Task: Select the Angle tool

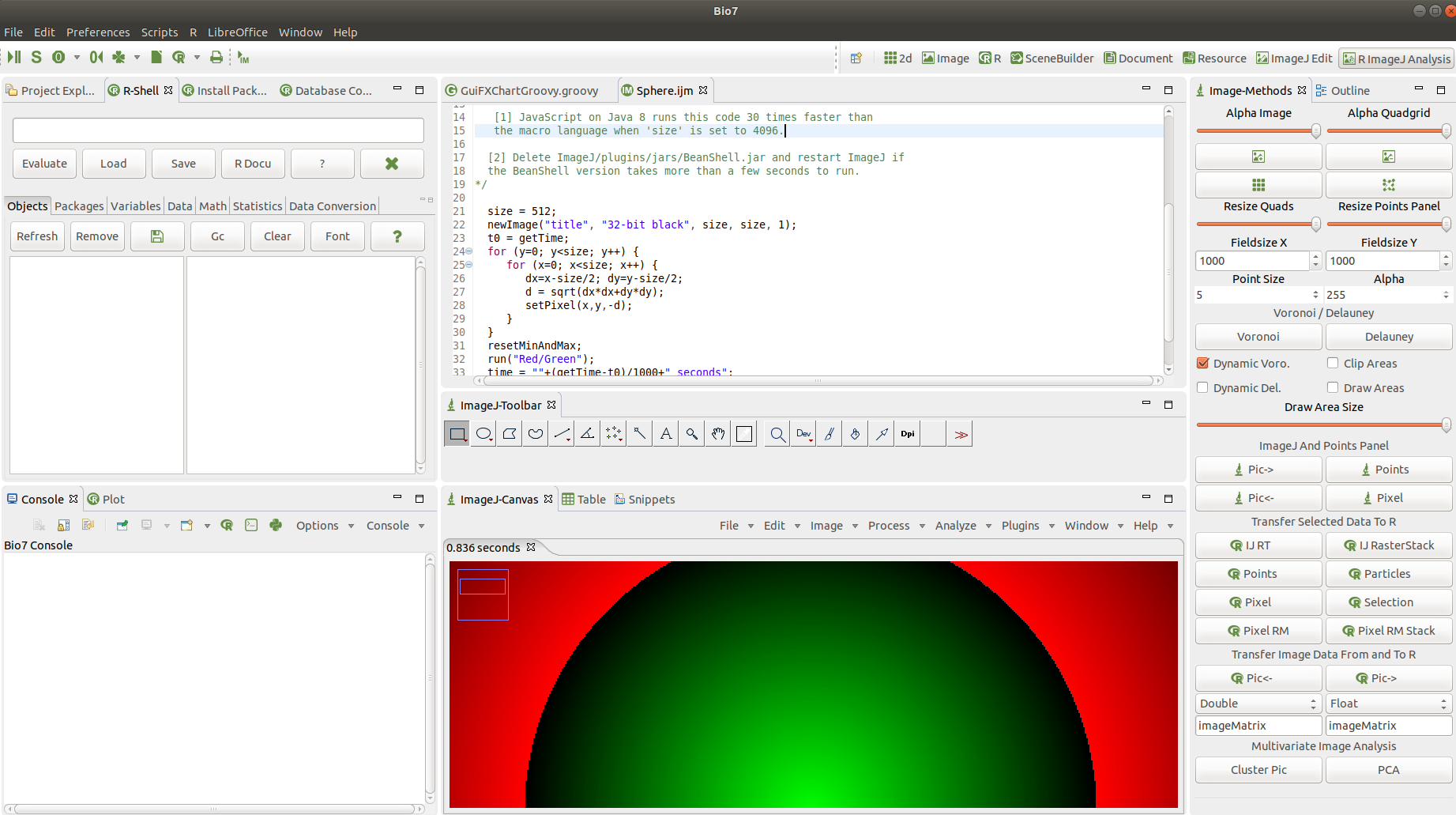Action: click(x=588, y=433)
